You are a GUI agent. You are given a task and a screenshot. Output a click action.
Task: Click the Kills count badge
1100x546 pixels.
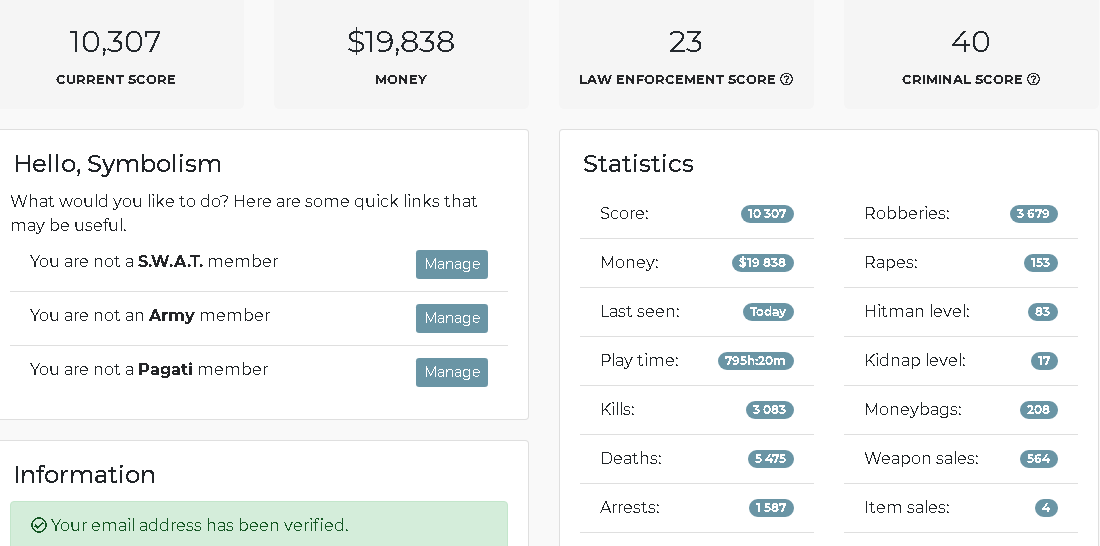point(770,409)
